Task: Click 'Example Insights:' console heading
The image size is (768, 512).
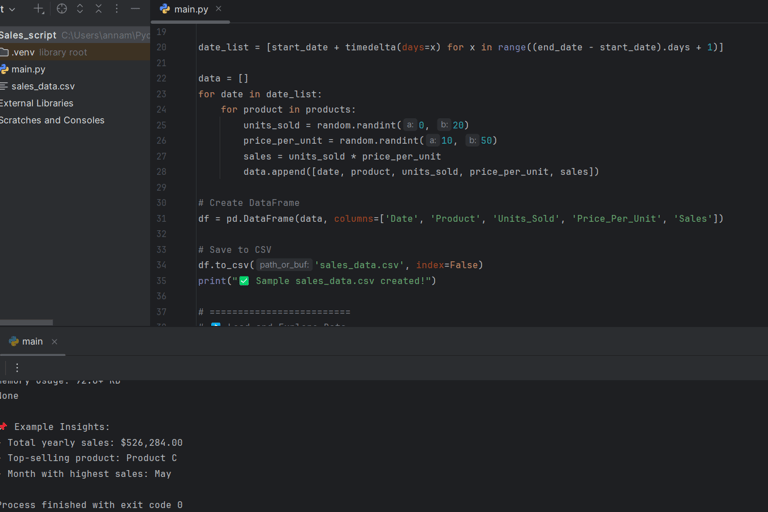Action: click(62, 427)
